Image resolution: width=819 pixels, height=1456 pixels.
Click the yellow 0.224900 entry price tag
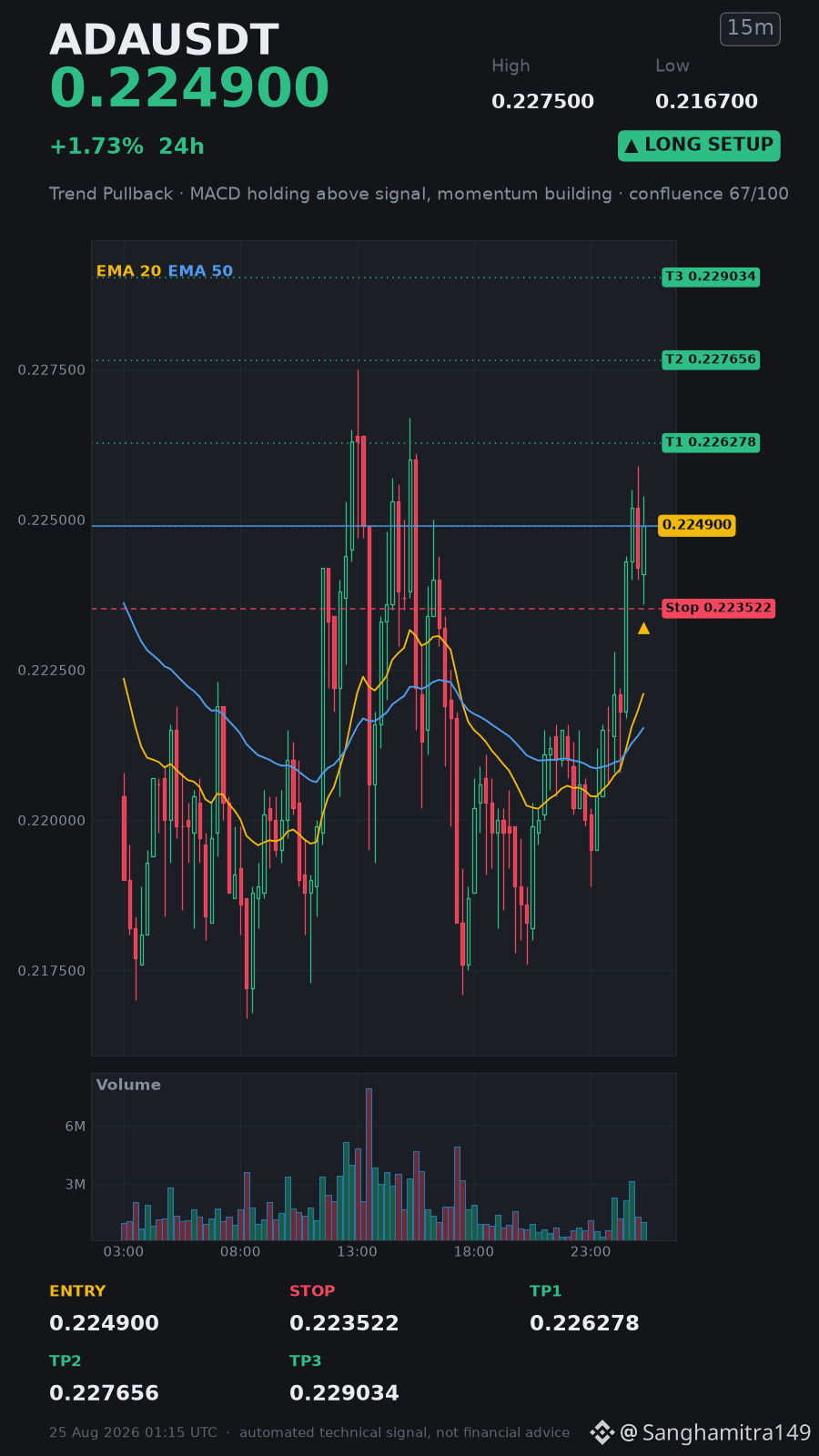[697, 525]
